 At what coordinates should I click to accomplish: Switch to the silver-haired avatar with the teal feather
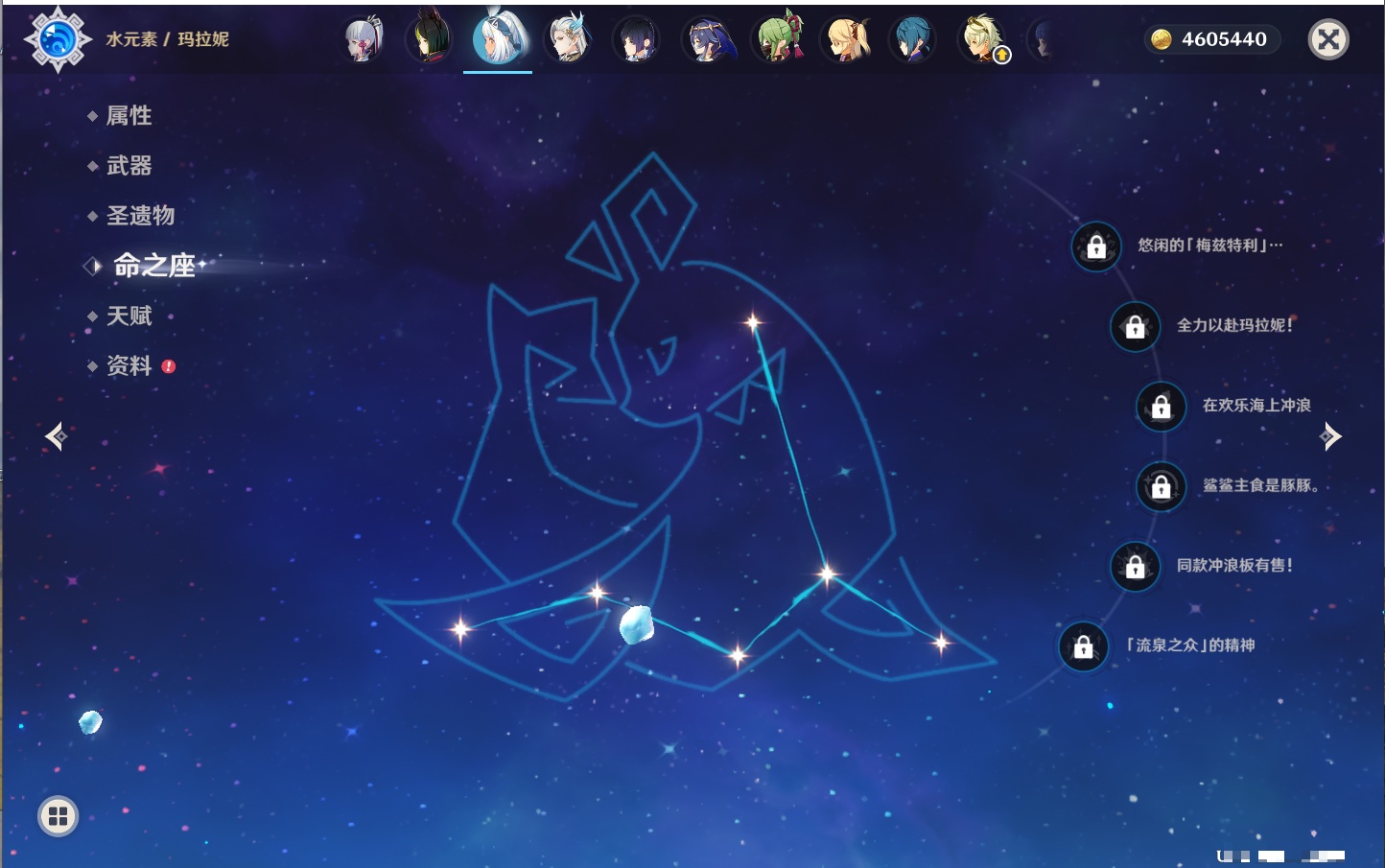pyautogui.click(x=568, y=39)
